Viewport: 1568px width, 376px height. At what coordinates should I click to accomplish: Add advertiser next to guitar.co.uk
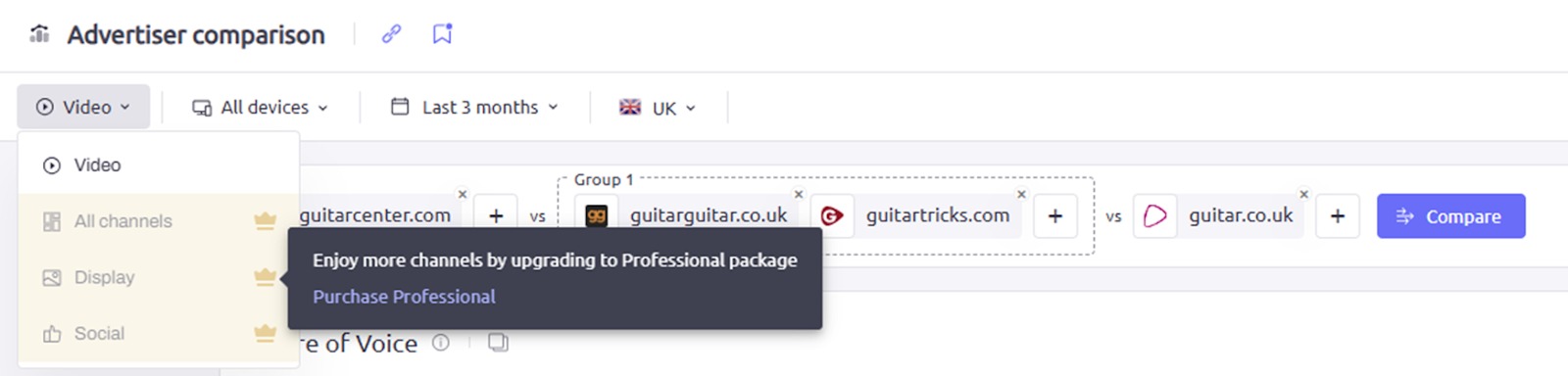point(1338,216)
